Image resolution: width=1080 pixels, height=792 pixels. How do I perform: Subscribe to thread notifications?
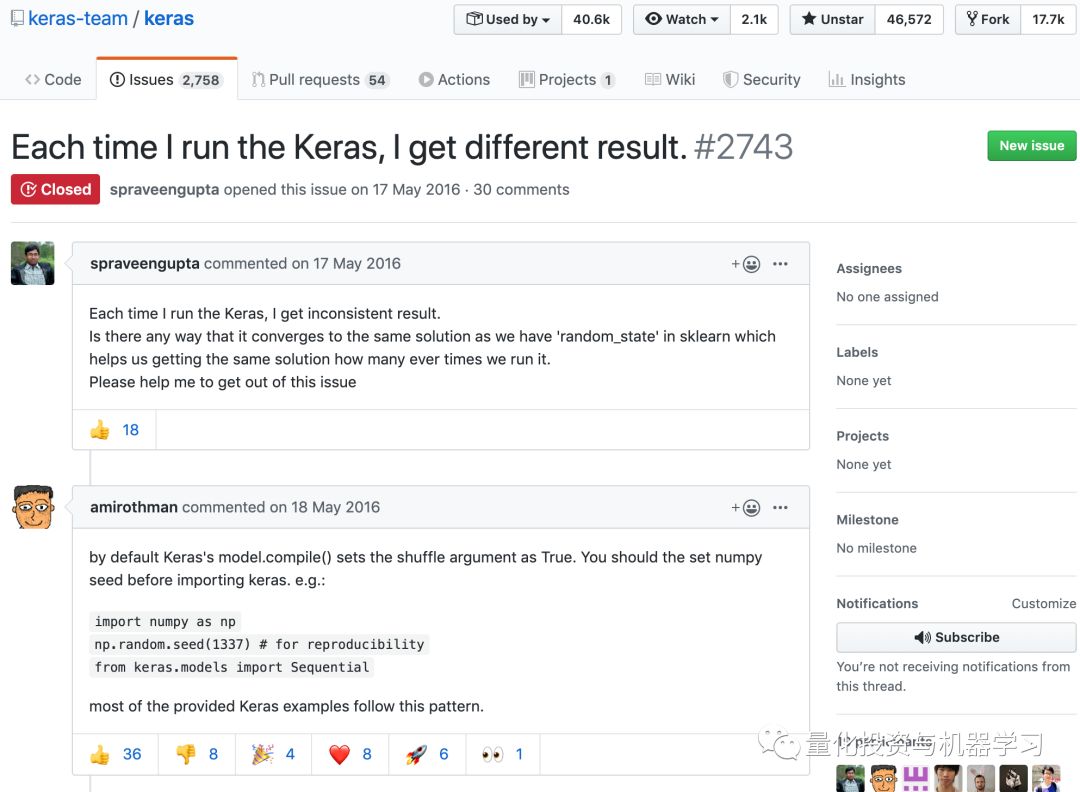pos(956,637)
